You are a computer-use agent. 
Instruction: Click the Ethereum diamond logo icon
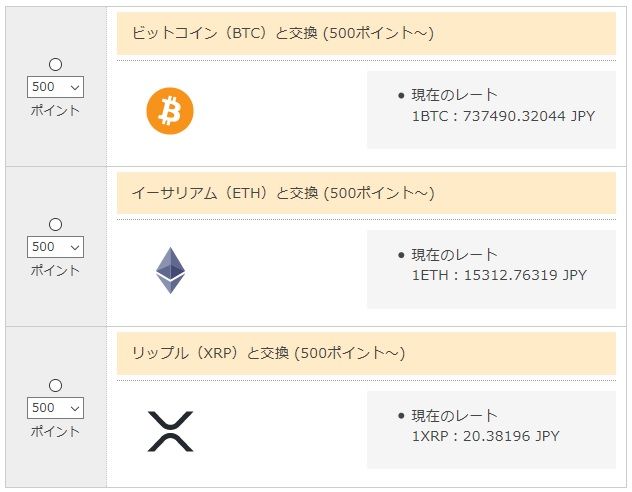(x=170, y=271)
